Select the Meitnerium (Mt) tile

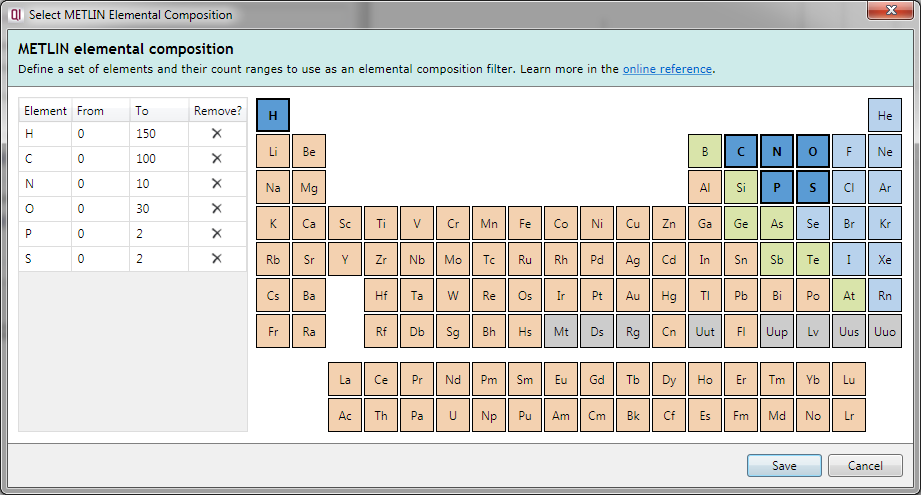coord(561,331)
